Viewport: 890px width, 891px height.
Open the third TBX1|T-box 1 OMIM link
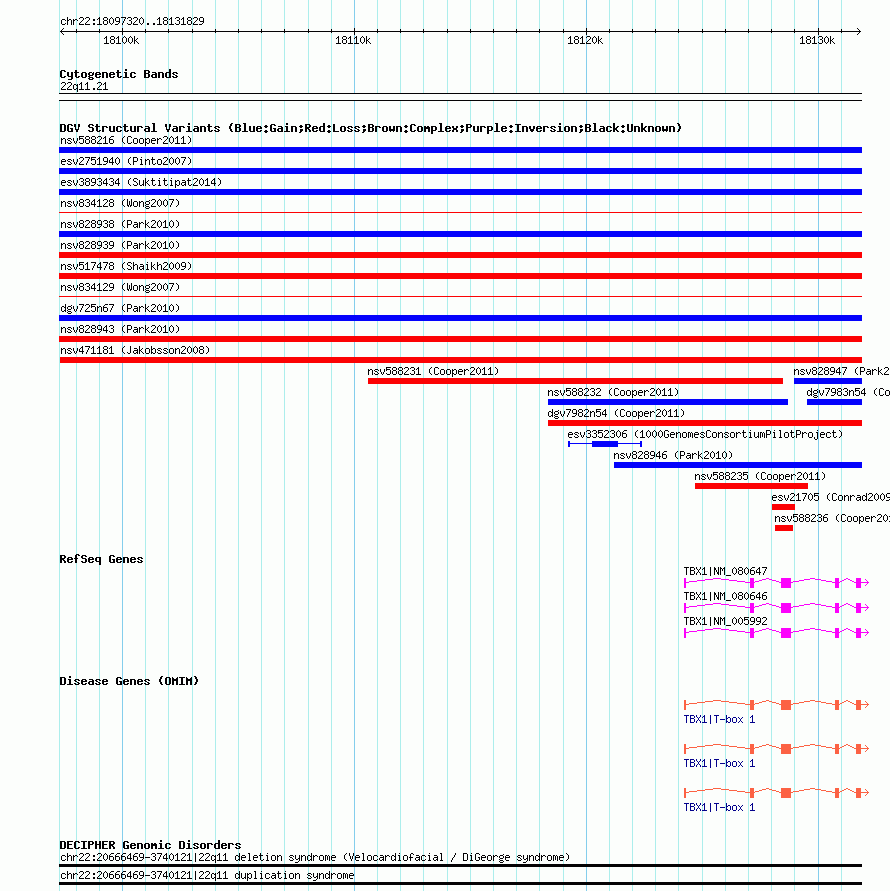coord(719,807)
